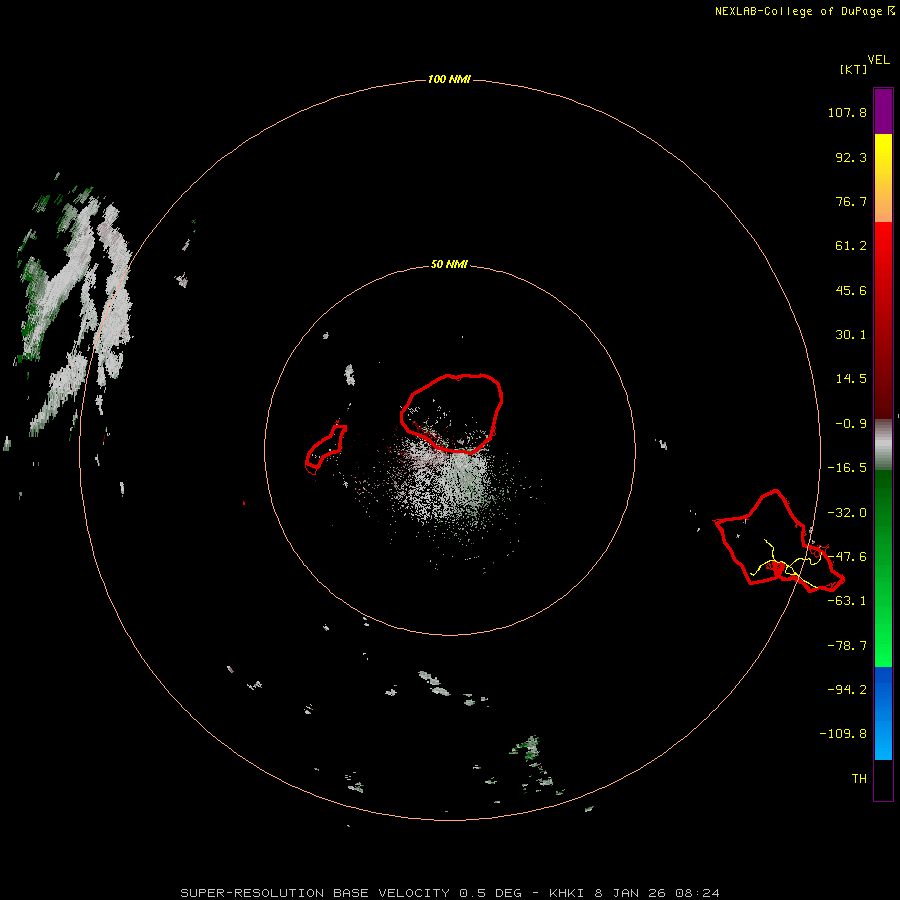
Task: Click the blue segment of the velocity color bar
Action: [883, 713]
